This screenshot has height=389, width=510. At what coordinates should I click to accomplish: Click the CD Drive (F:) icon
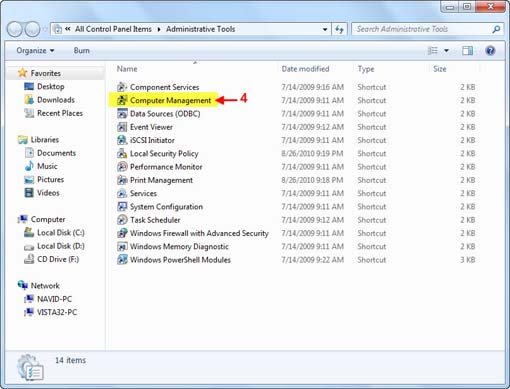[29, 259]
